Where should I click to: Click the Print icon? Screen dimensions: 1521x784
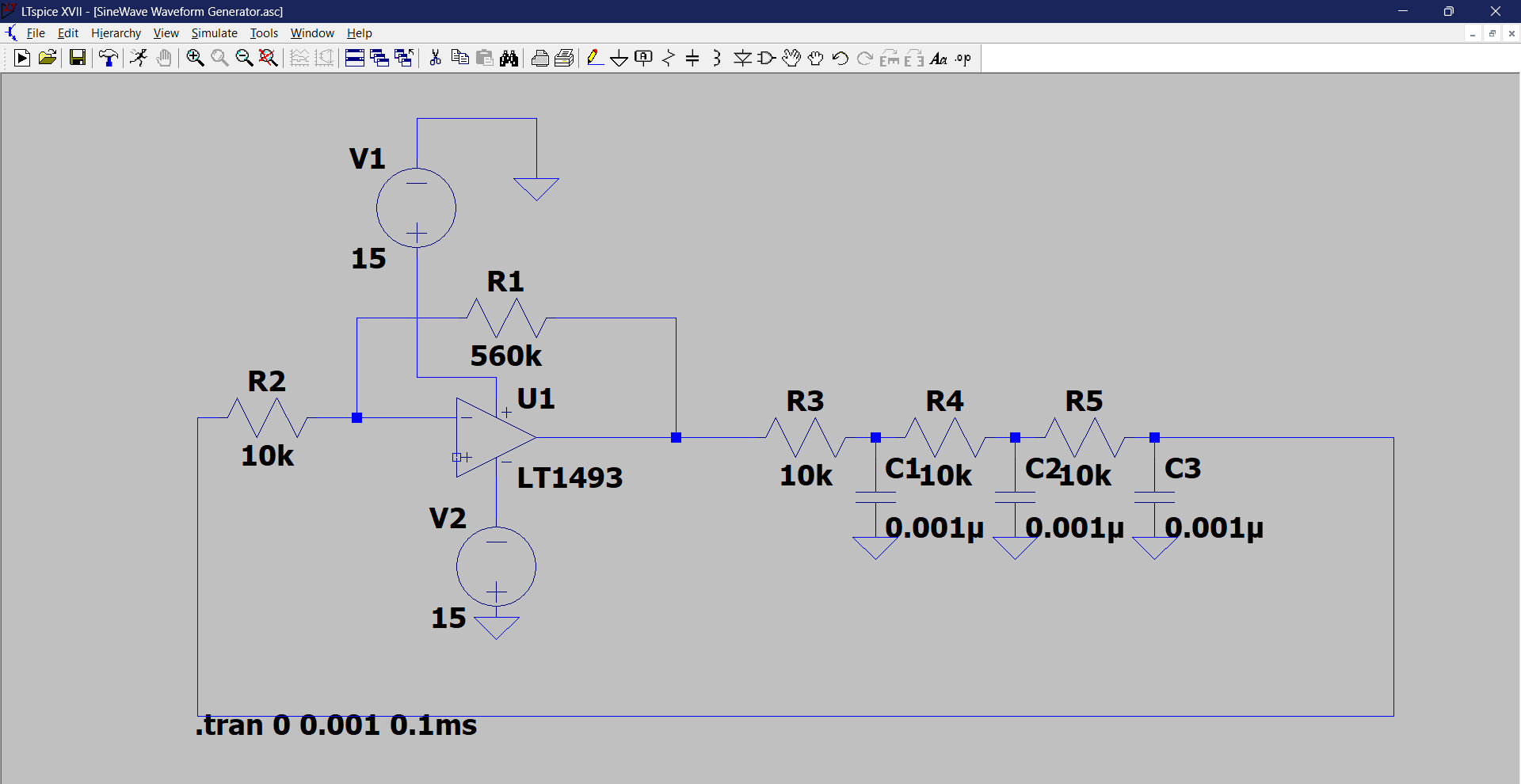point(540,58)
